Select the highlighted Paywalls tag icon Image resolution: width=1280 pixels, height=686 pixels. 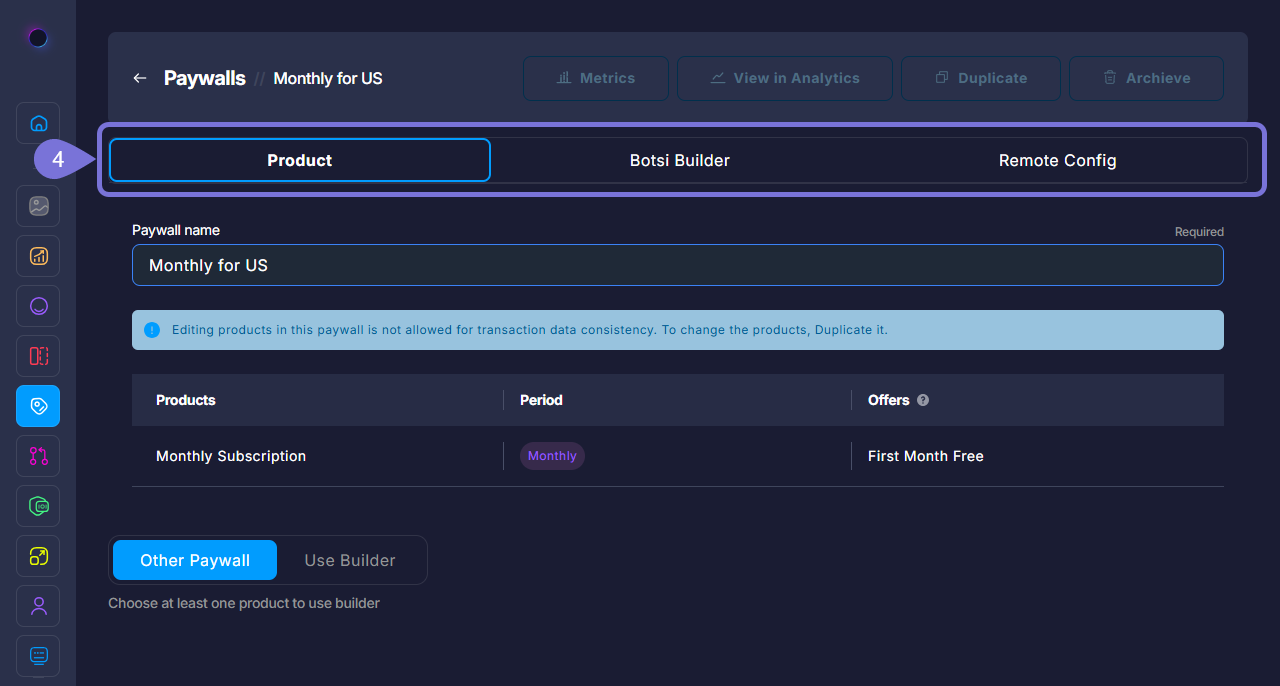point(37,406)
